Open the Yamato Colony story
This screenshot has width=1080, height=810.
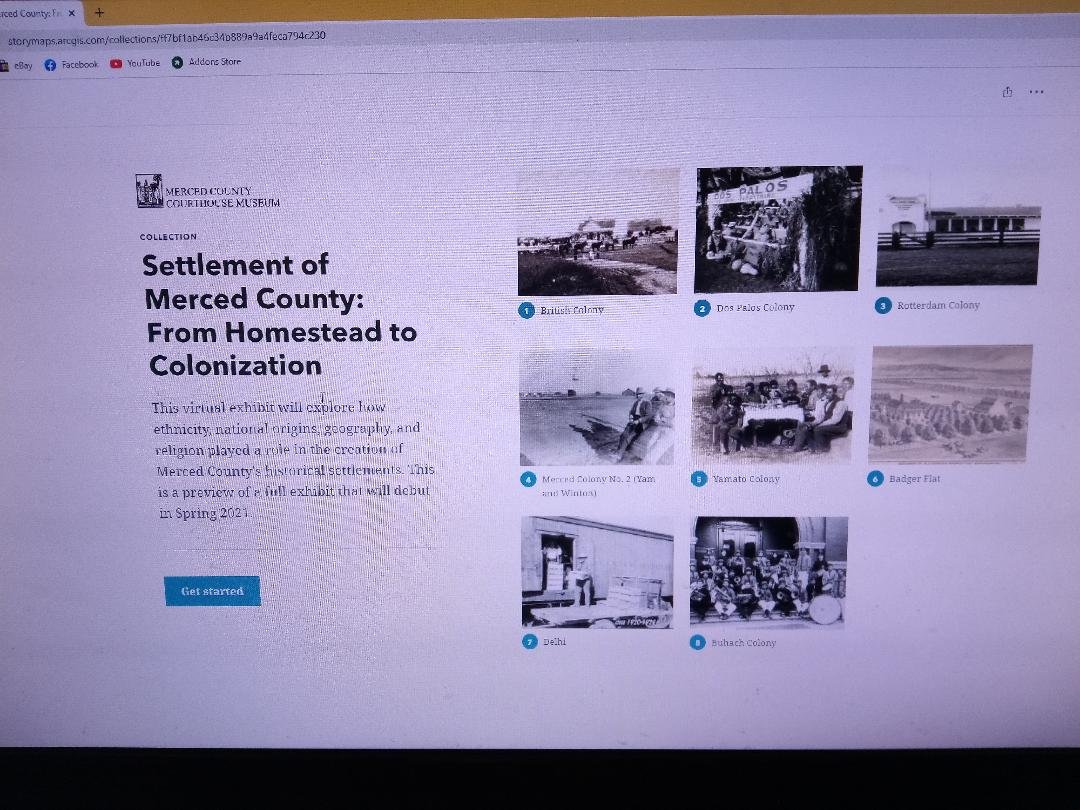tap(771, 405)
